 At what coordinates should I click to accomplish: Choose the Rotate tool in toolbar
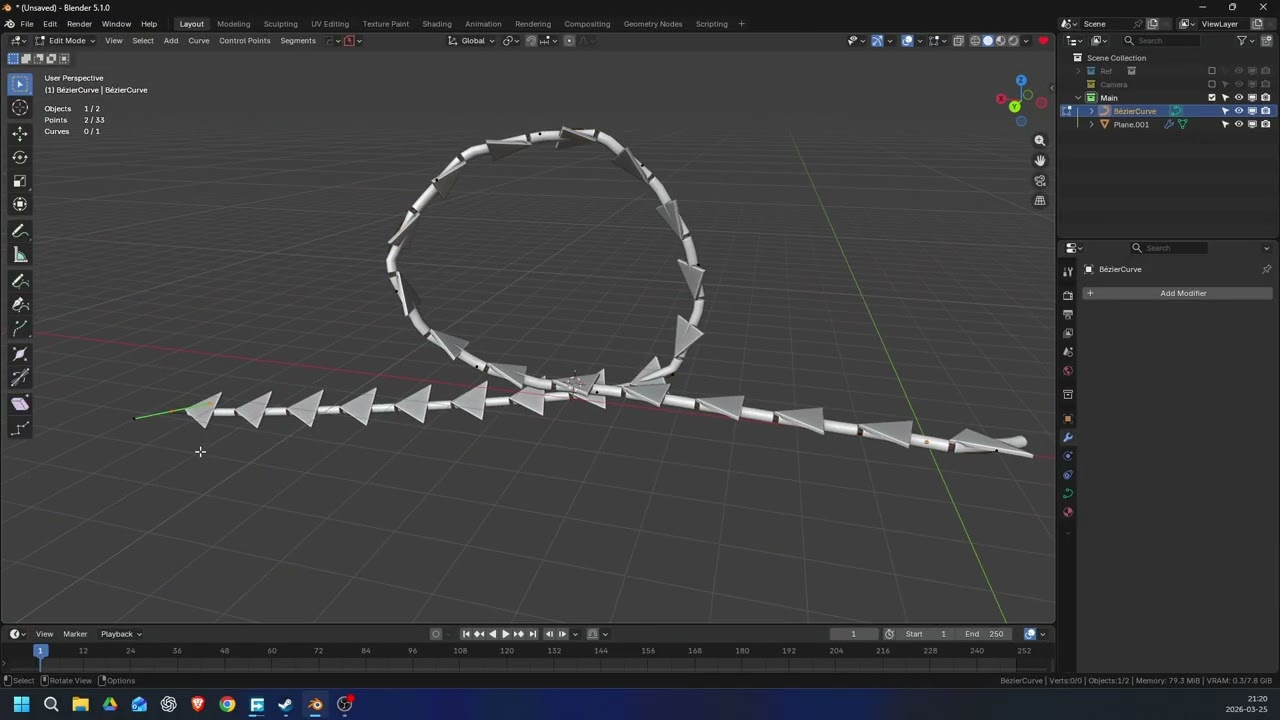tap(20, 157)
